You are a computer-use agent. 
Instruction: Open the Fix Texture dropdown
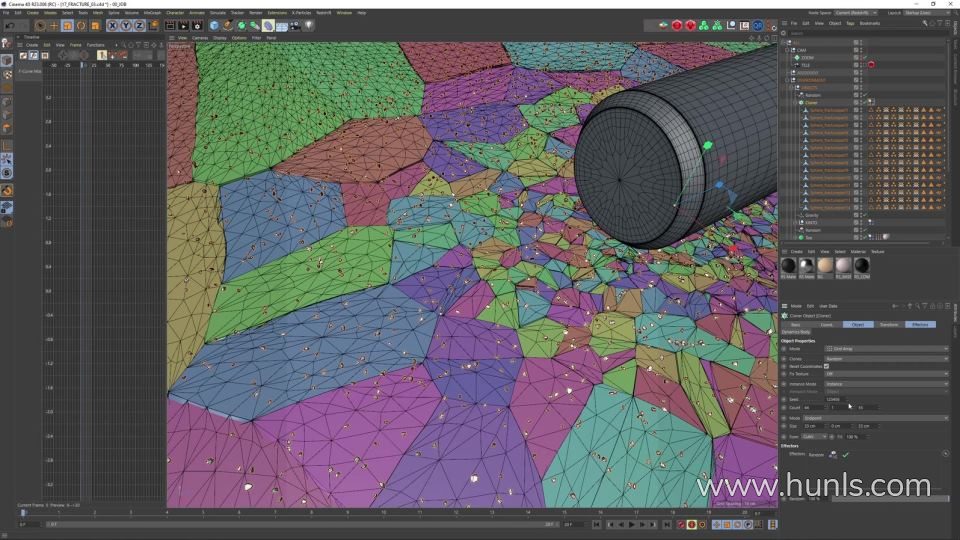coord(887,373)
